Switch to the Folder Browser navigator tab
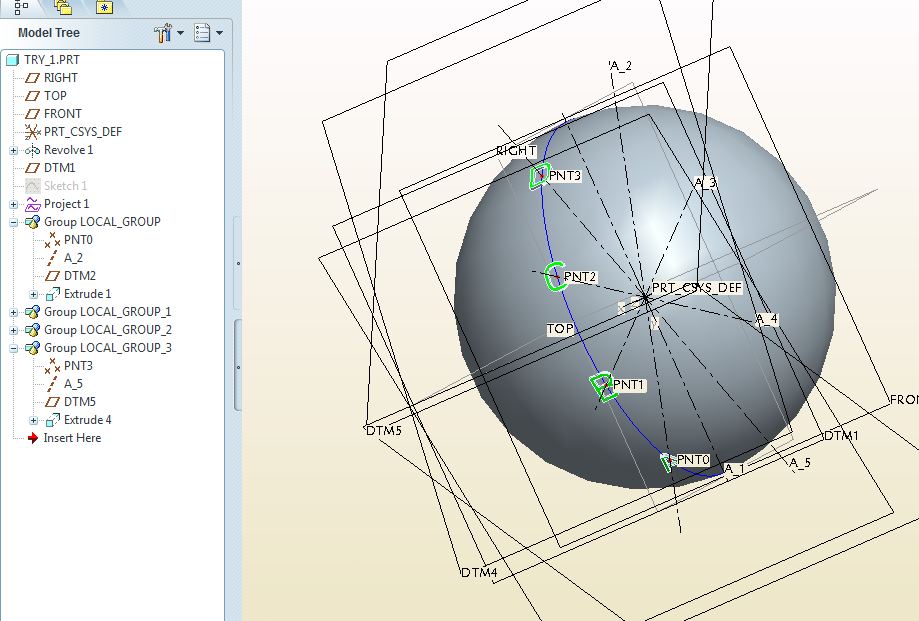The height and width of the screenshot is (621, 919). (63, 6)
